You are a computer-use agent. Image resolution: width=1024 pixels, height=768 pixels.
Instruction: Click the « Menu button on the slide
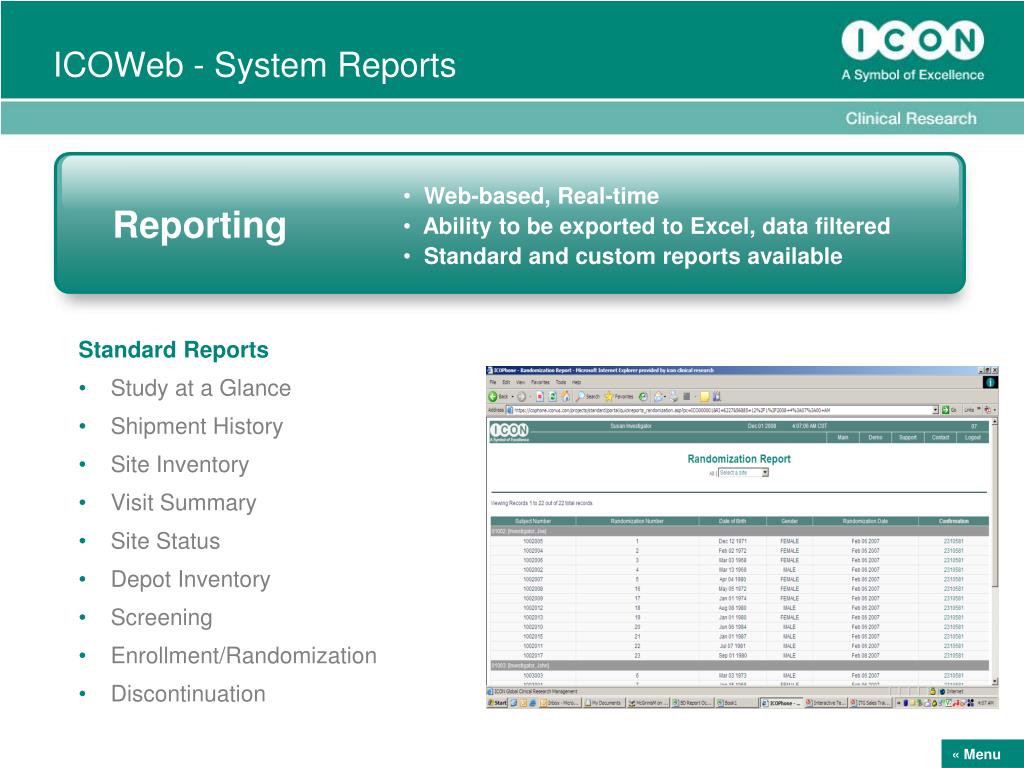982,754
